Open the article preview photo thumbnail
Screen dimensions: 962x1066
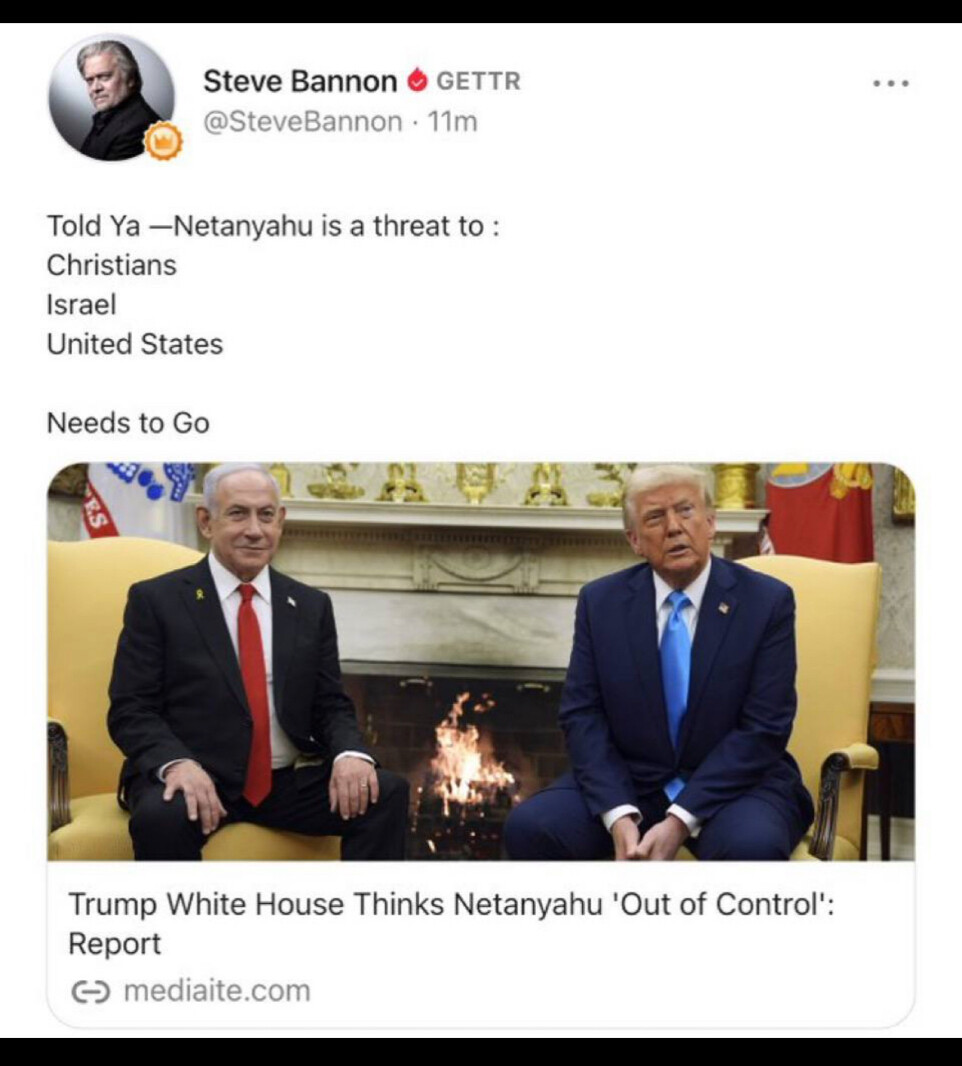[481, 661]
